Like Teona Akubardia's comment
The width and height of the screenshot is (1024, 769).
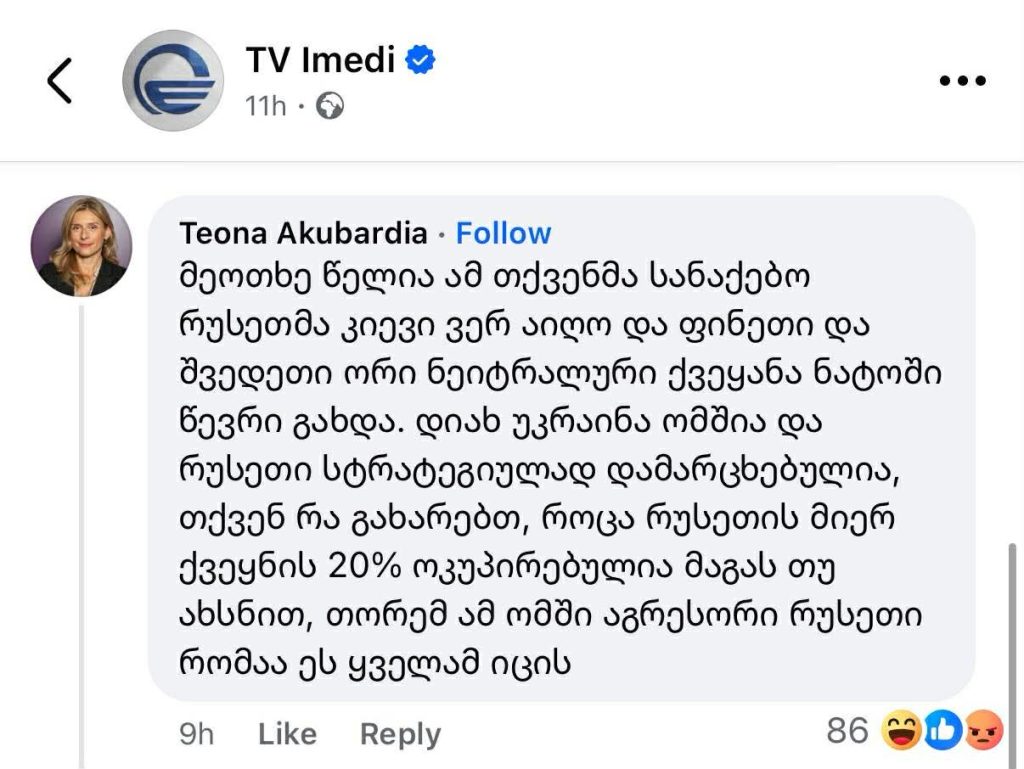tap(287, 734)
